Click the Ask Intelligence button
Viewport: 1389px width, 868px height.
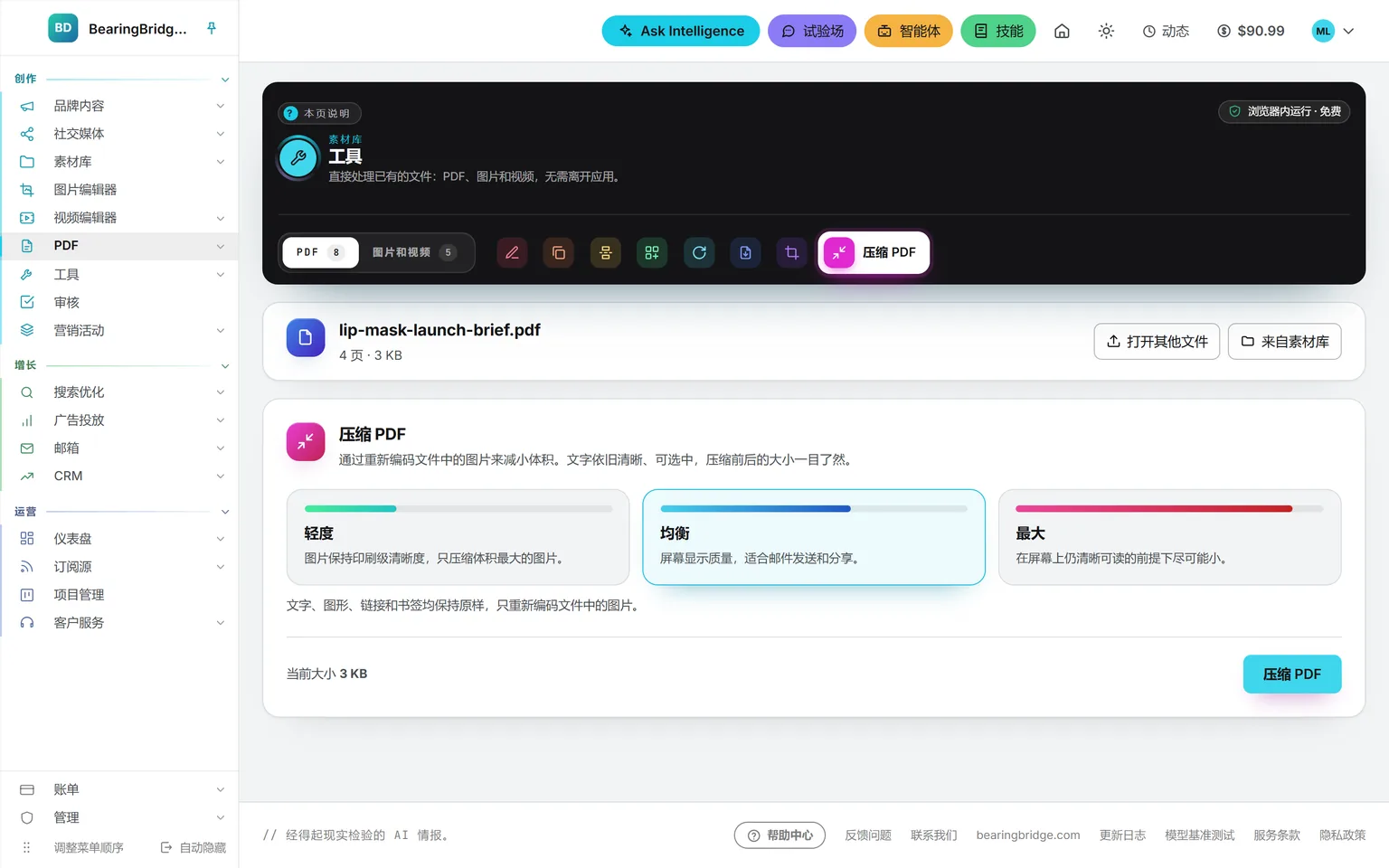tap(681, 31)
